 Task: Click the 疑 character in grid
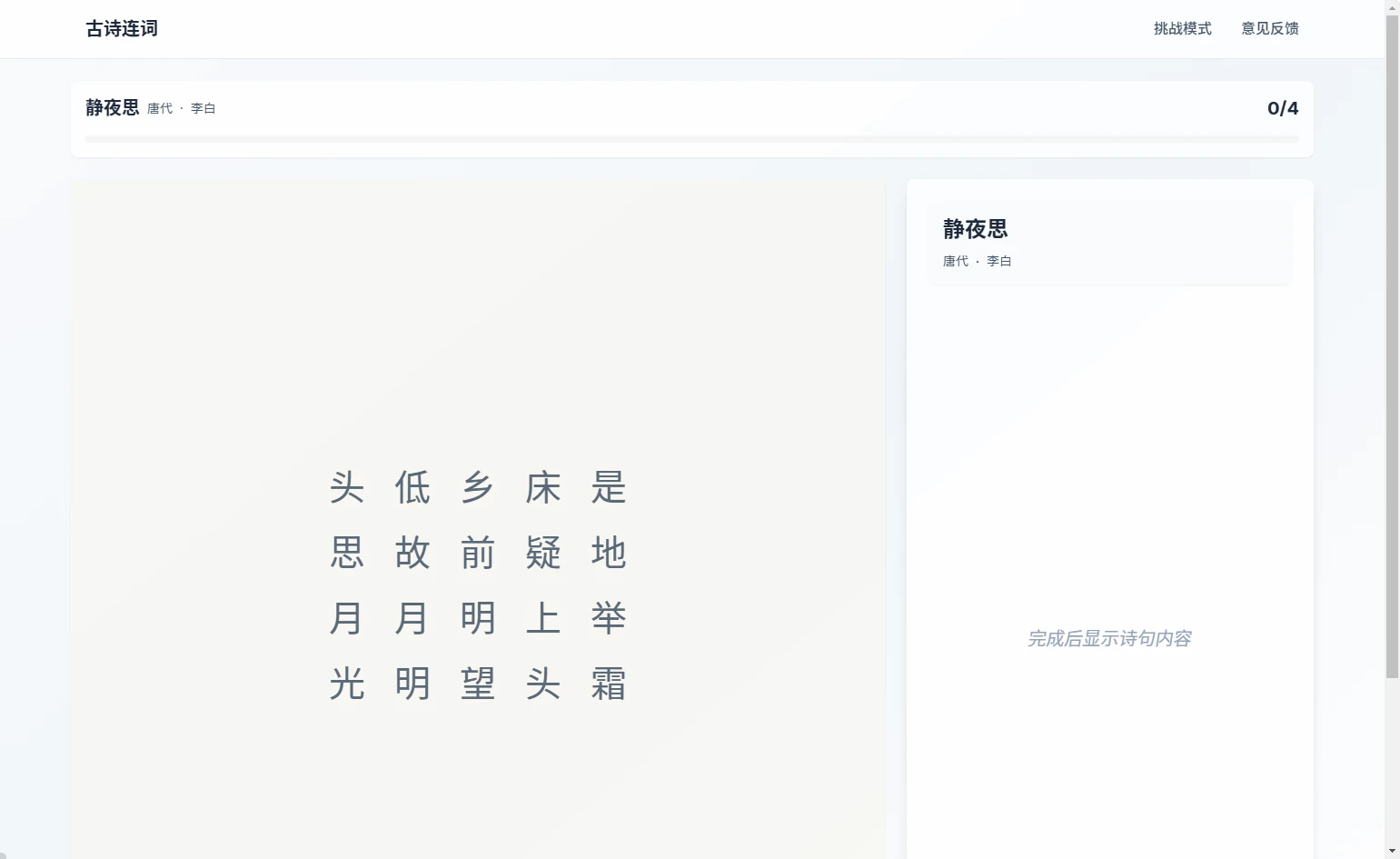[x=543, y=554]
